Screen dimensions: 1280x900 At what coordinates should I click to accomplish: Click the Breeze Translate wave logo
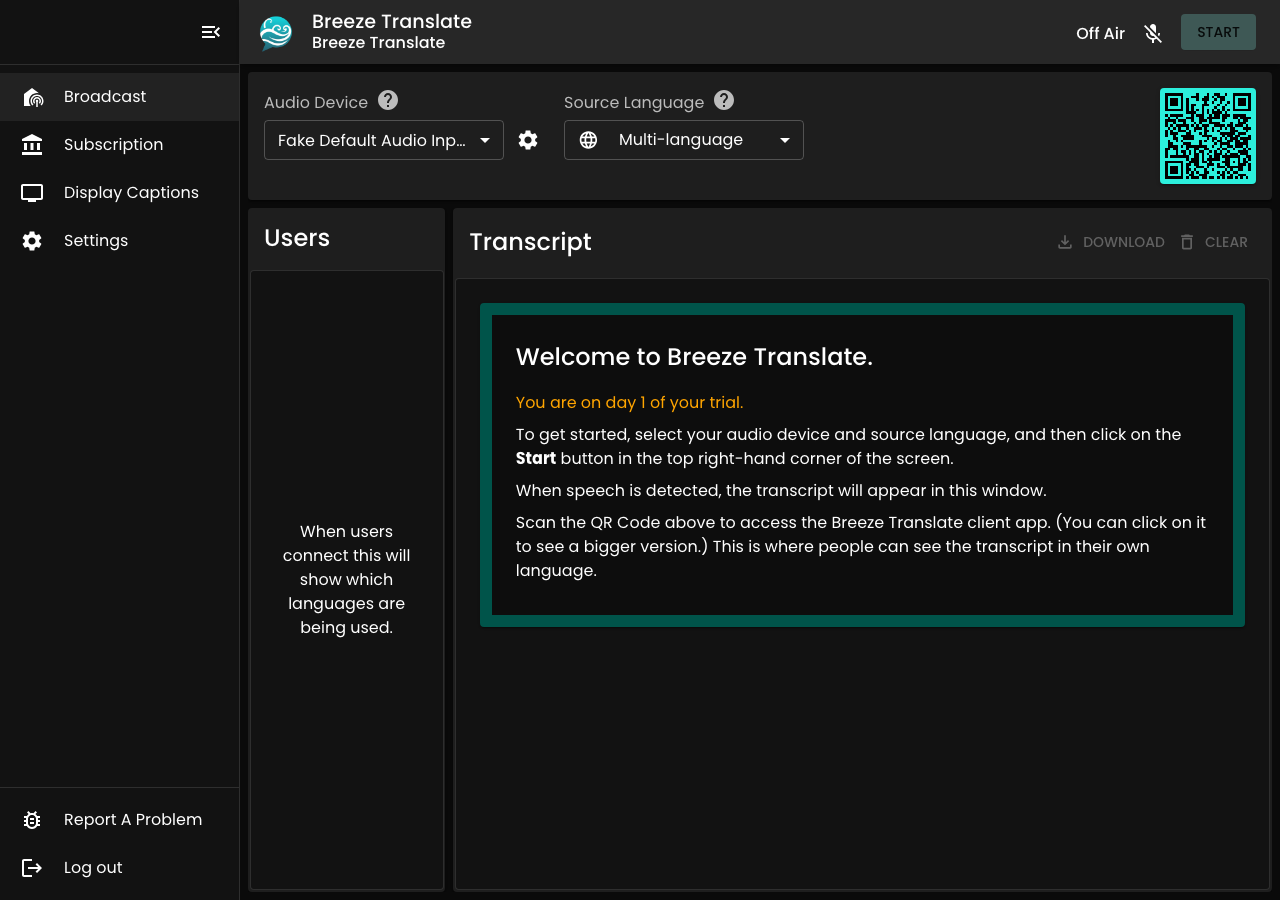pyautogui.click(x=276, y=33)
